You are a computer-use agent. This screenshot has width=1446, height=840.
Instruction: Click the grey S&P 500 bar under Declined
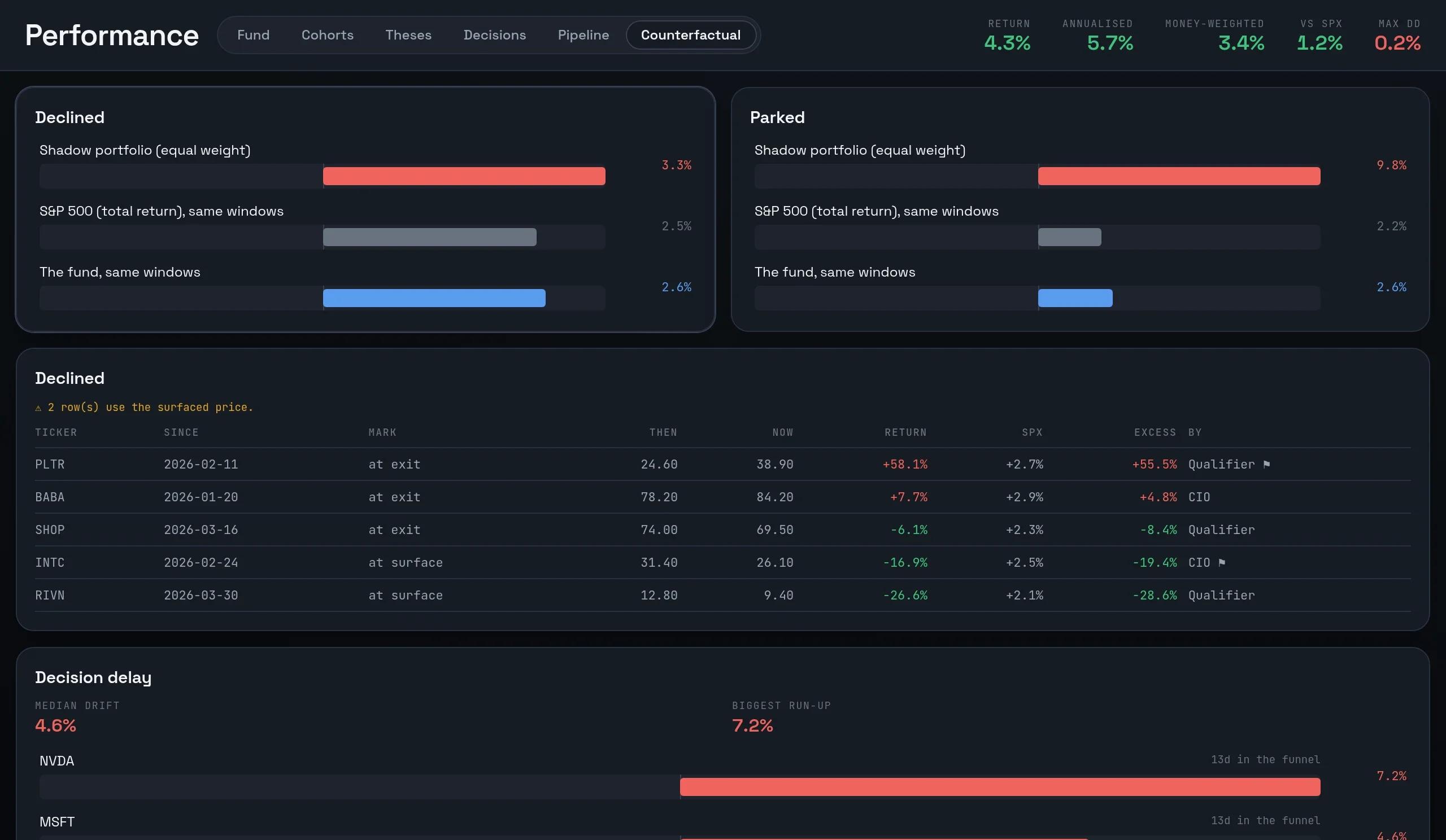coord(429,237)
